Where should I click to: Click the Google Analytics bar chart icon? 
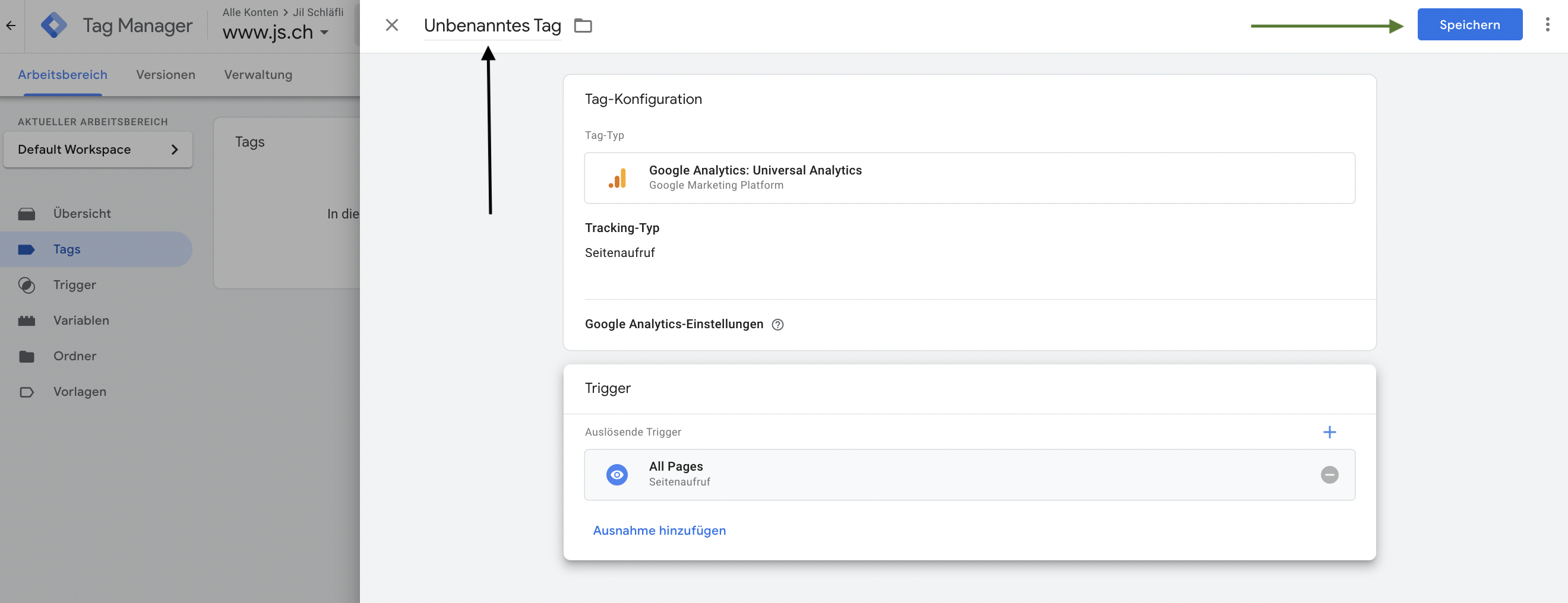click(617, 177)
